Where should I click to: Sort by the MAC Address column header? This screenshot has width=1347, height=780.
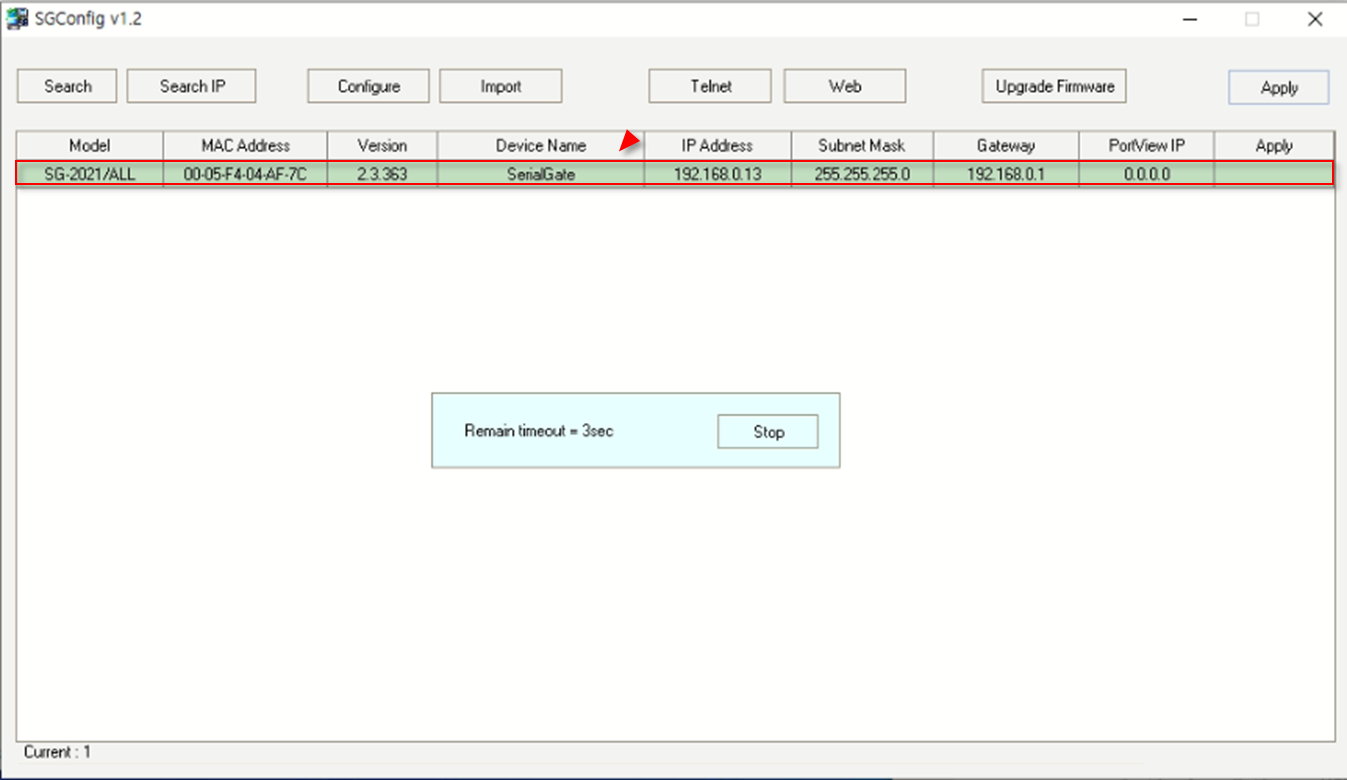pos(245,145)
